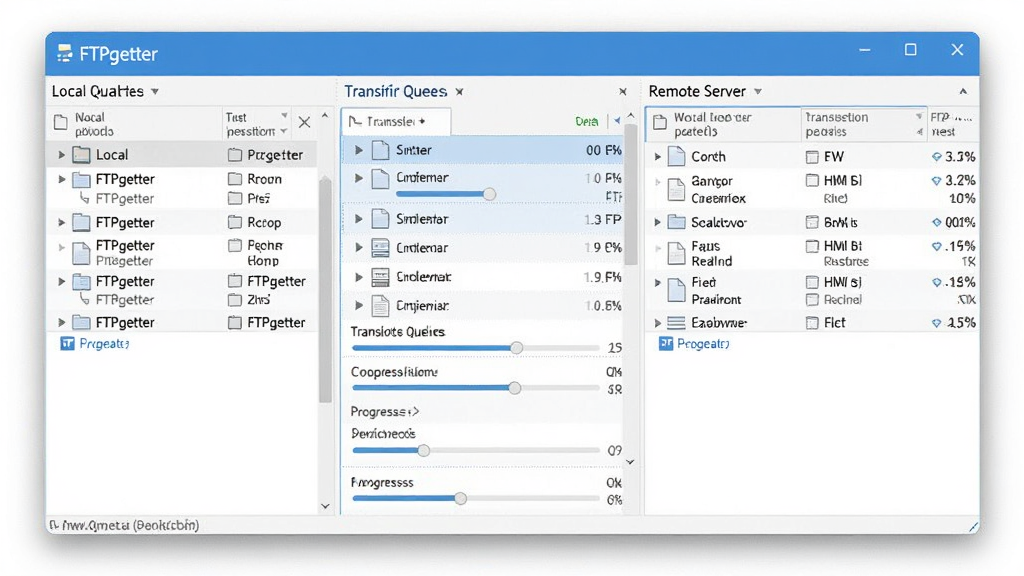Image resolution: width=1024 pixels, height=576 pixels.
Task: Click the Scalctvo folder icon
Action: [677, 222]
